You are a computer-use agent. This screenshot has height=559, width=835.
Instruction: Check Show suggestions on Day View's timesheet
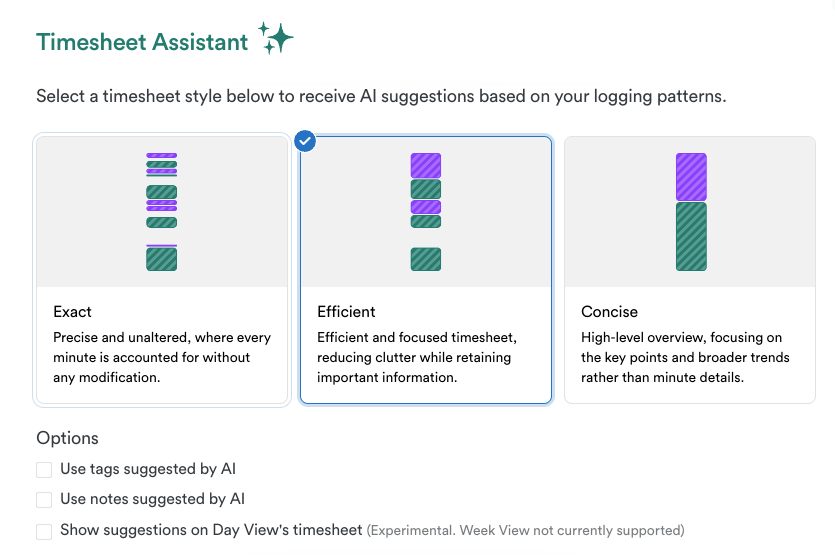[x=44, y=530]
